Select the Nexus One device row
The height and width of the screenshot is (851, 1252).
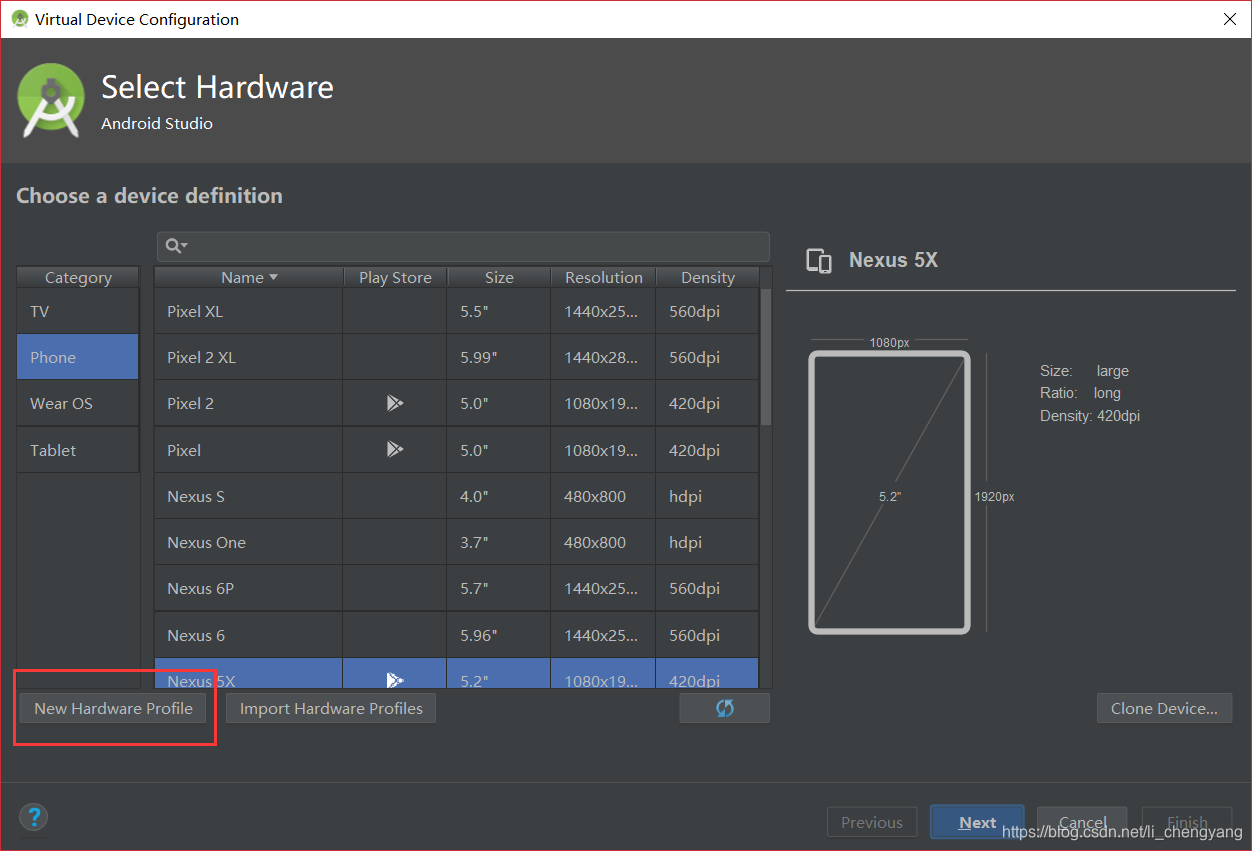[x=457, y=542]
